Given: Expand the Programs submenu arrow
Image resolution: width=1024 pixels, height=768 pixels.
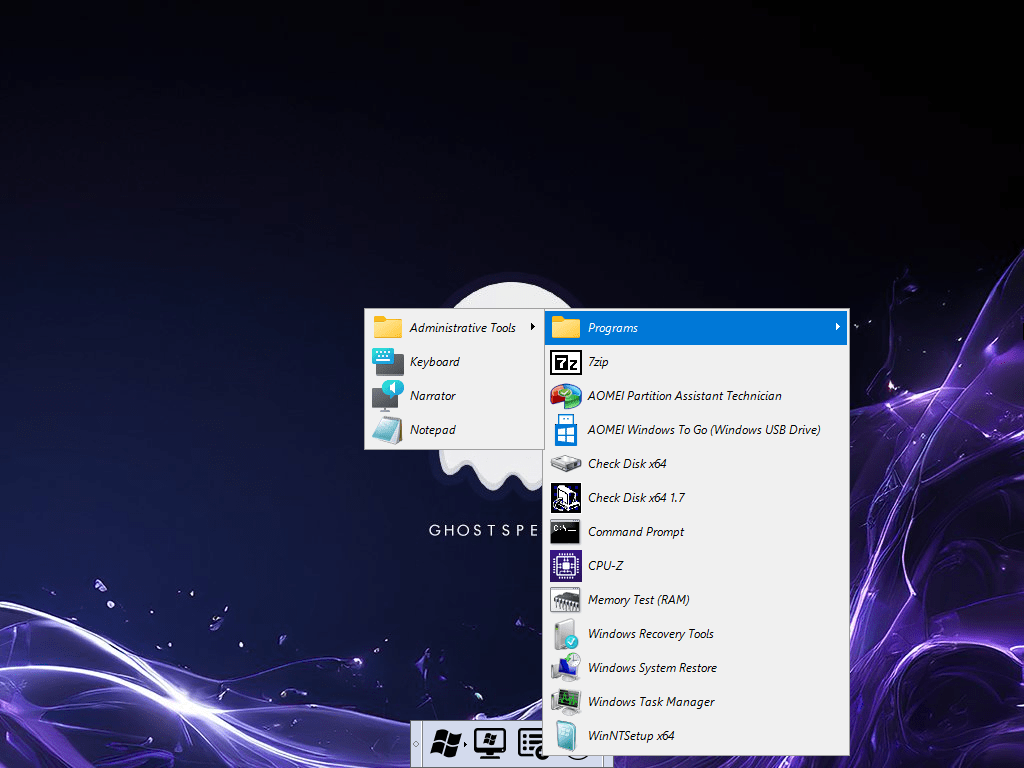Looking at the screenshot, I should 838,327.
